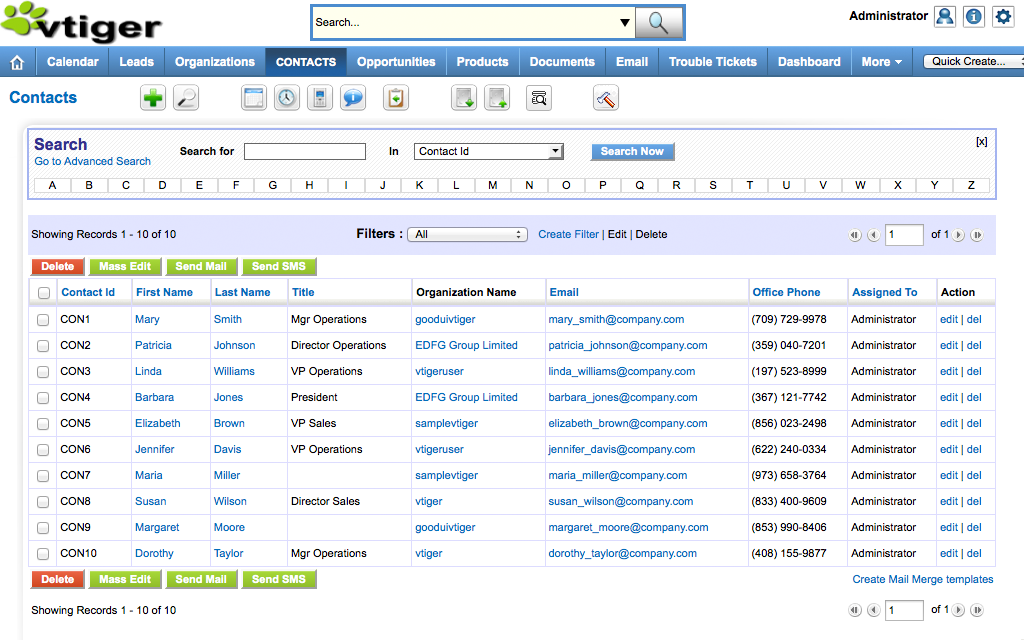Click the green plus Create Contact icon
The width and height of the screenshot is (1024, 640).
(x=153, y=98)
